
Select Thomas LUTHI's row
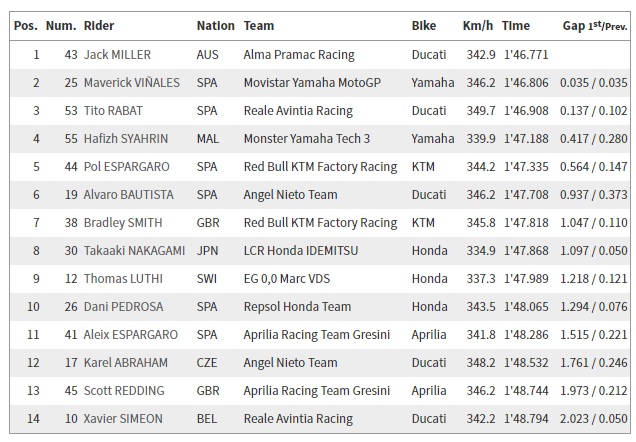(x=122, y=278)
